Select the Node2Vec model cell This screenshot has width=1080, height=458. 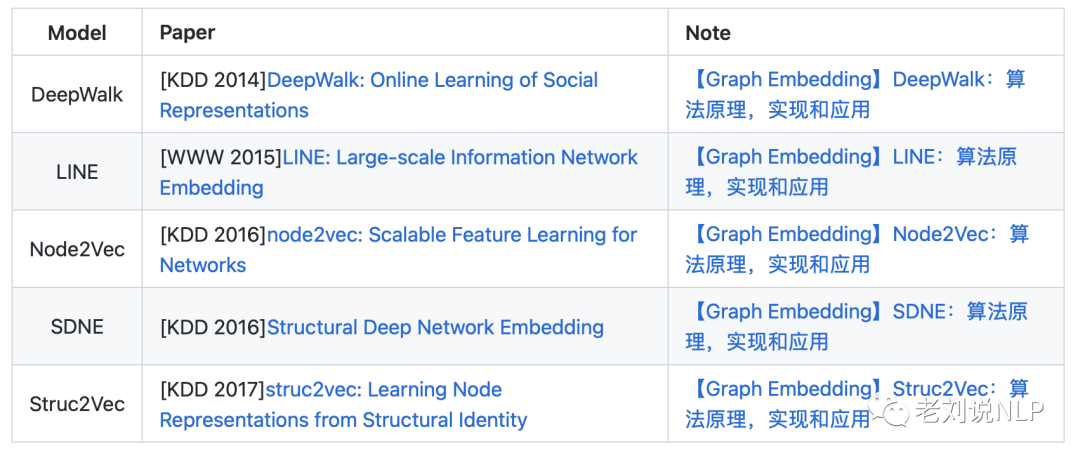[77, 250]
